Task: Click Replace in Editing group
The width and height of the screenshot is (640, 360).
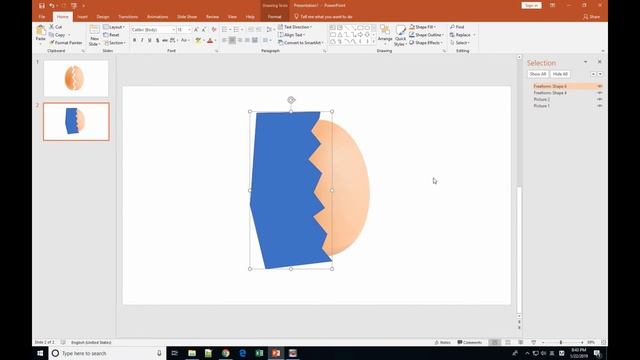Action: pyautogui.click(x=460, y=35)
